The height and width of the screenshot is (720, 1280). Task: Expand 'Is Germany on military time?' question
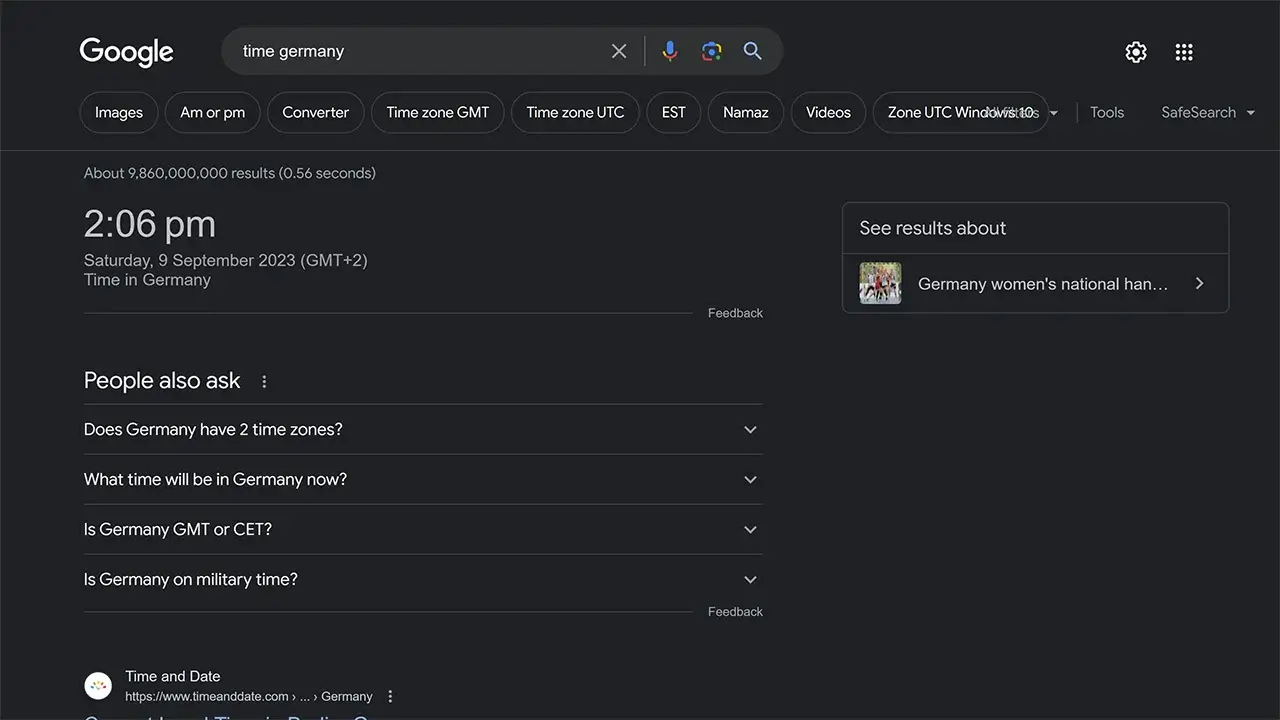tap(423, 579)
